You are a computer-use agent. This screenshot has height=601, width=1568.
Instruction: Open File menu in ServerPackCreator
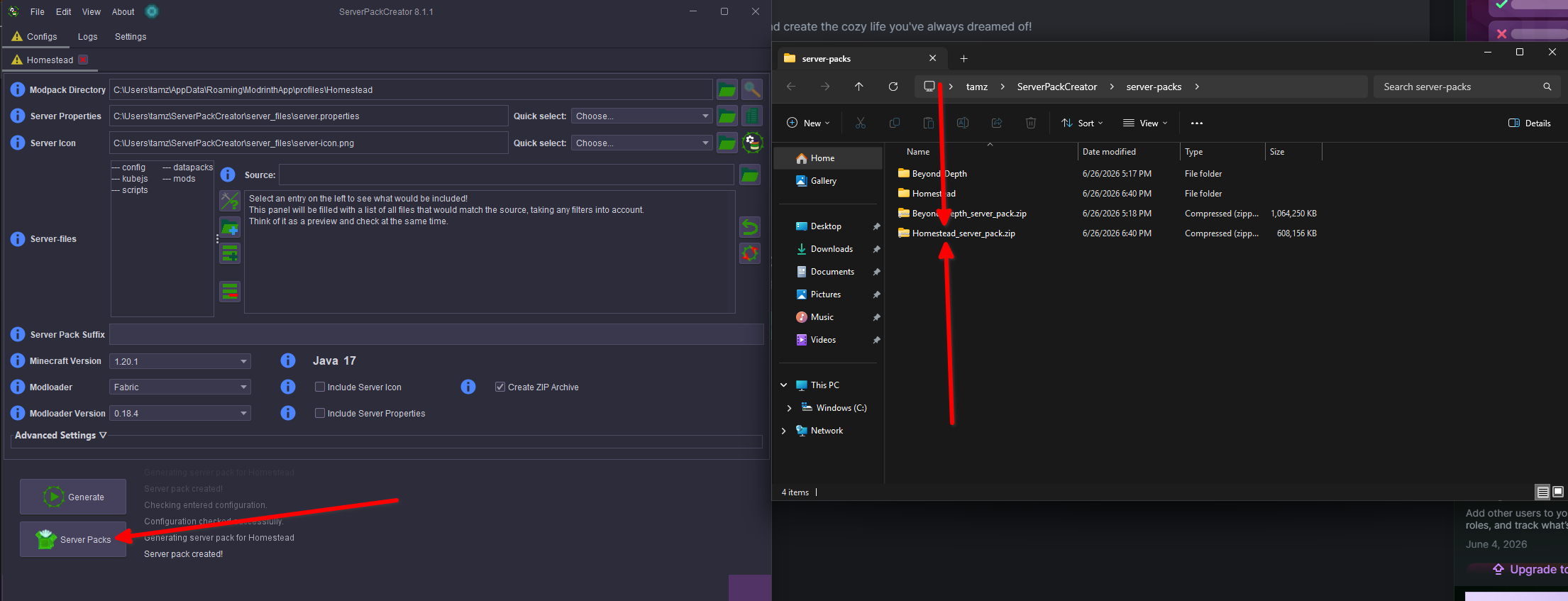[x=38, y=11]
